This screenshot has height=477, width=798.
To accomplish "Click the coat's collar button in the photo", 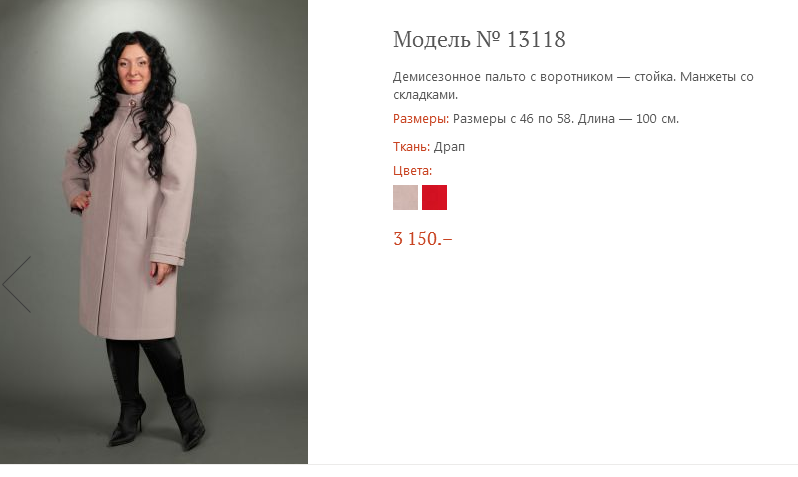I will (x=133, y=103).
